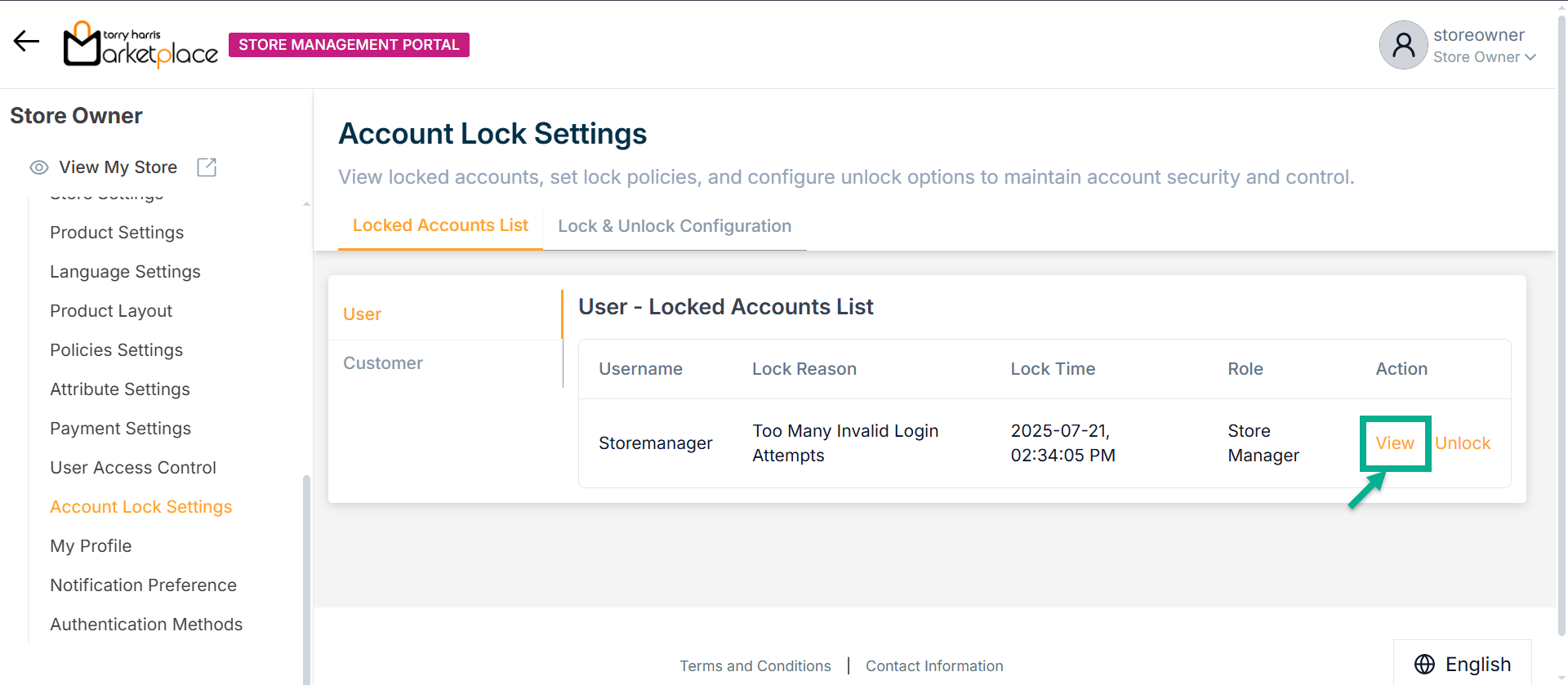This screenshot has height=685, width=1568.
Task: Click the eye icon beside View My Store
Action: point(39,167)
